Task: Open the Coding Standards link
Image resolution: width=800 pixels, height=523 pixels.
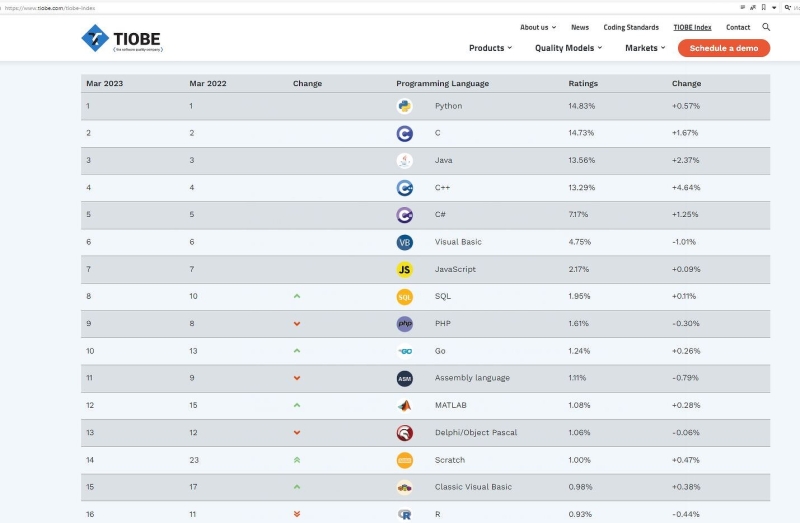Action: pyautogui.click(x=631, y=27)
